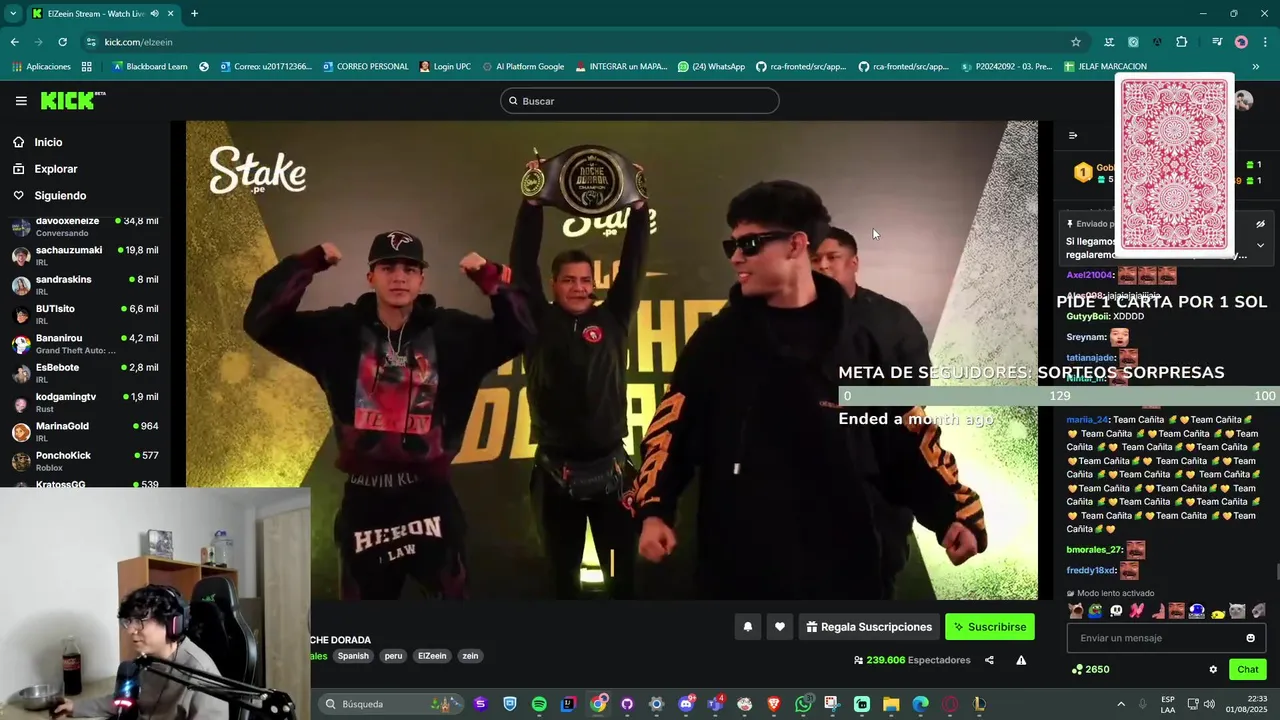Open Bananirou channel in sidebar
Viewport: 1280px width, 720px height.
pyautogui.click(x=85, y=343)
